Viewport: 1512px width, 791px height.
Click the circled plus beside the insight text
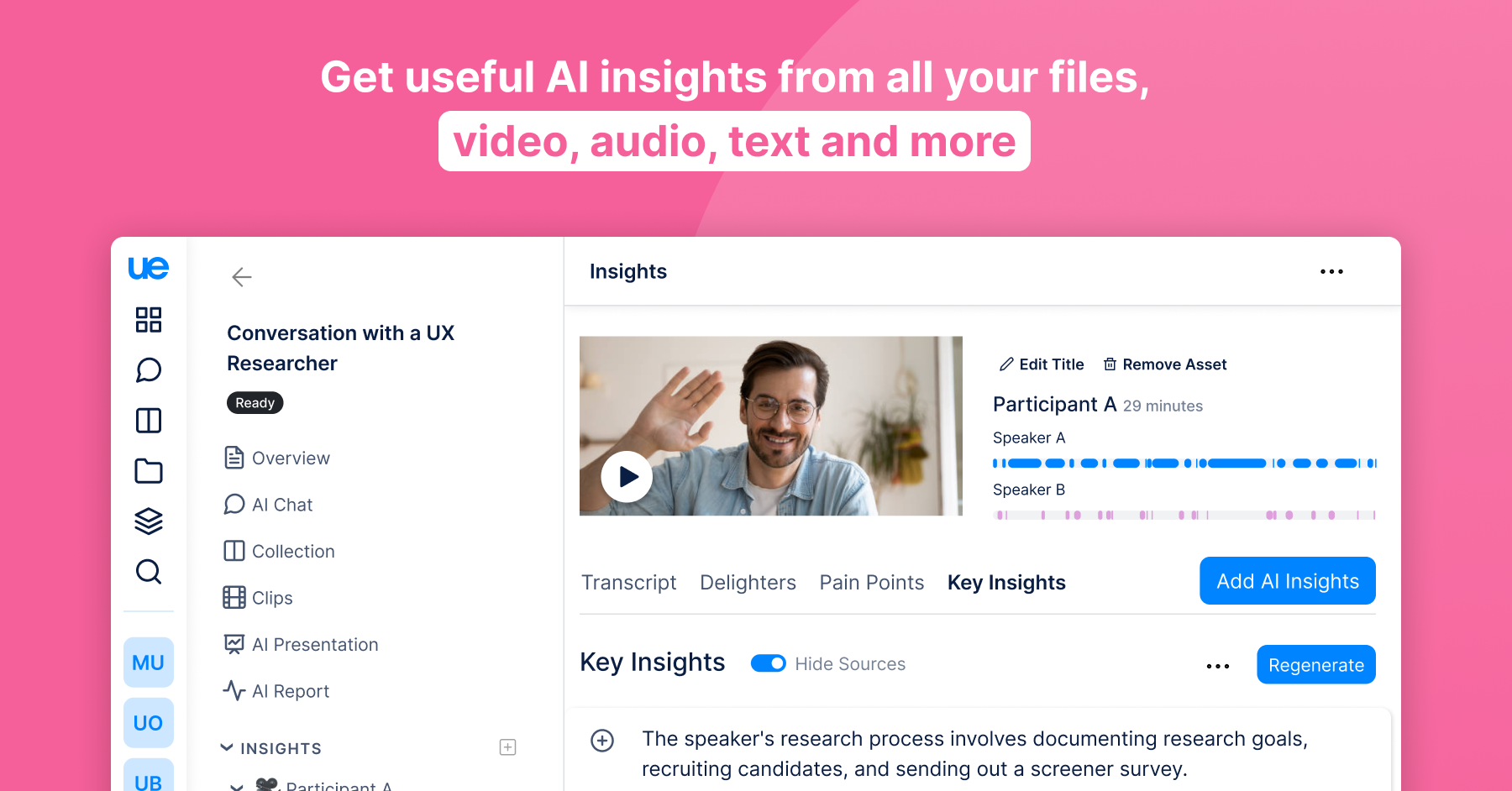(602, 741)
